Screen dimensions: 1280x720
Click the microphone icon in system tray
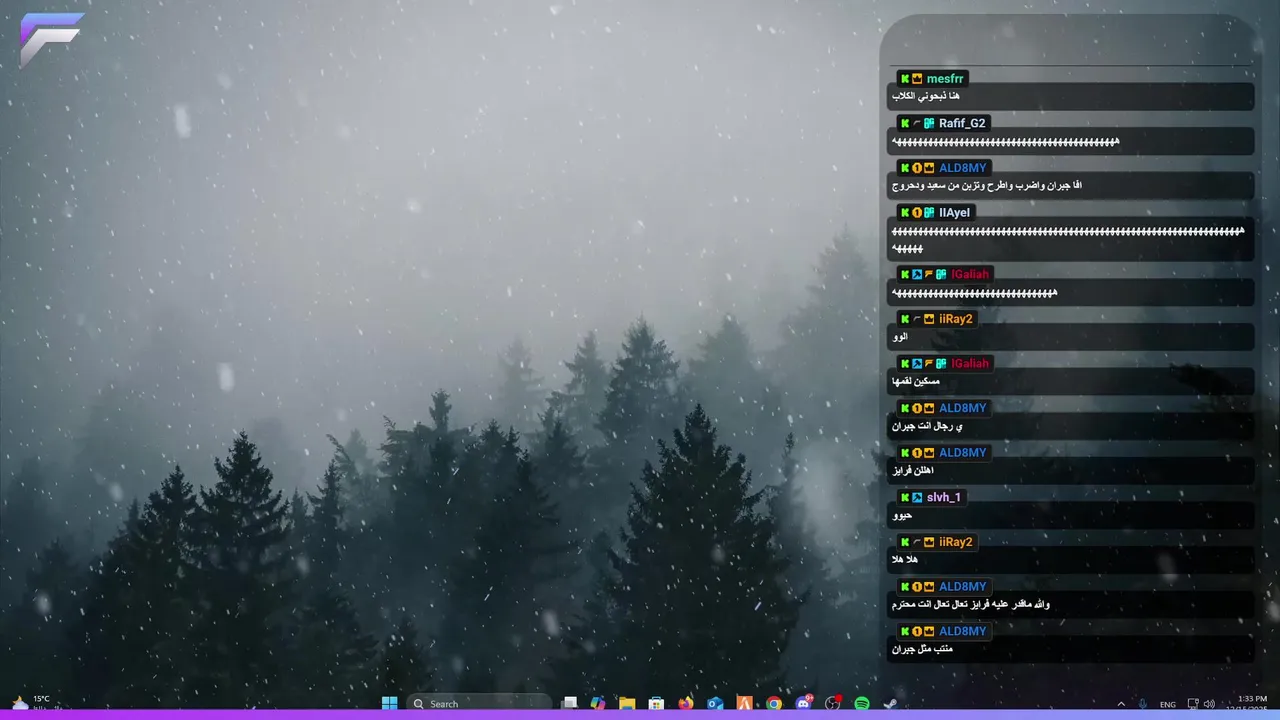tap(1143, 704)
